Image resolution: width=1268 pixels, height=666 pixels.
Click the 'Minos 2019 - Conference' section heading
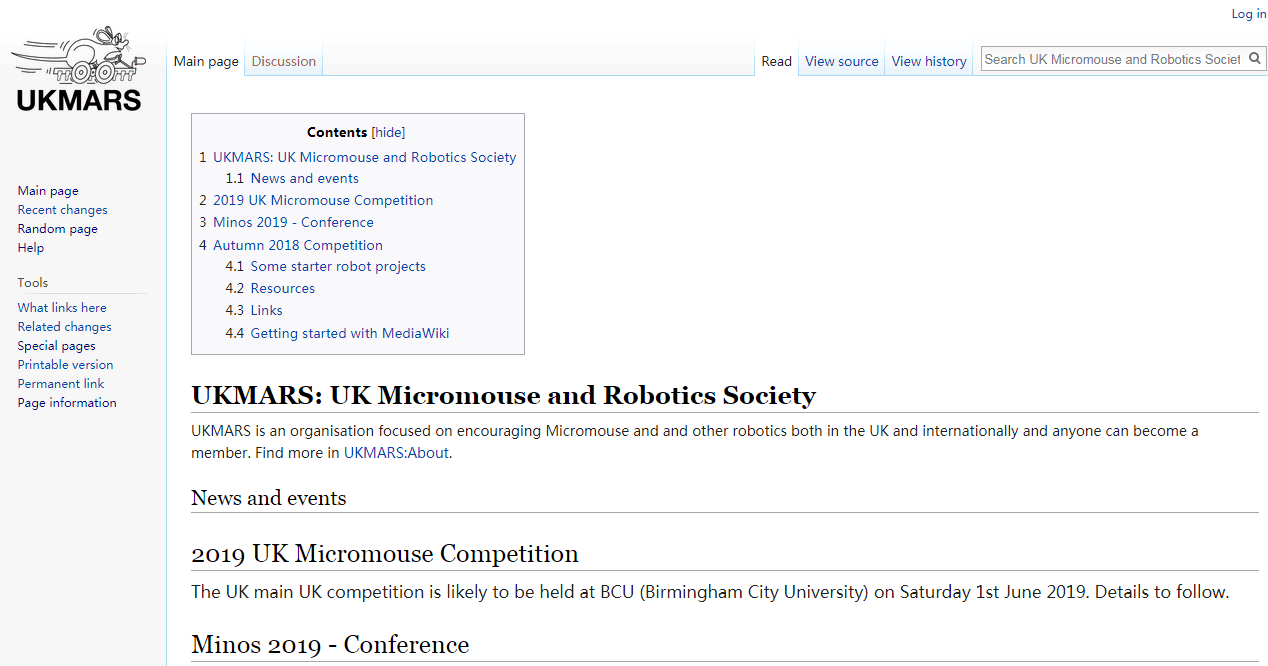[330, 644]
